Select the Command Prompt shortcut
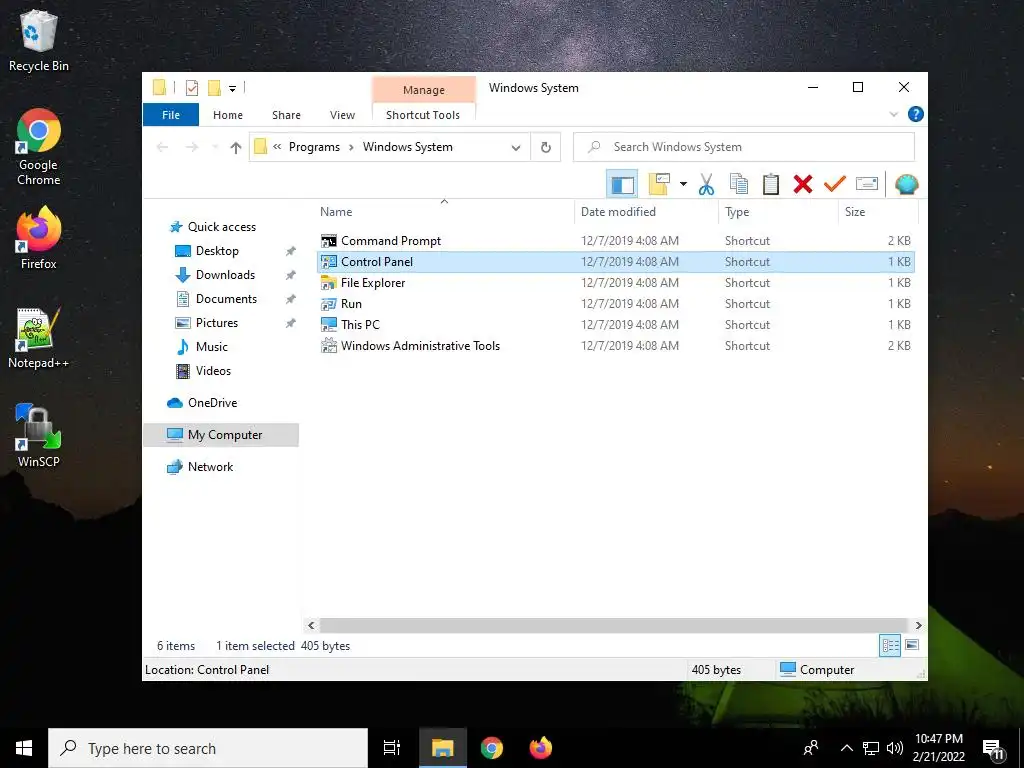The image size is (1024, 768). [615, 241]
